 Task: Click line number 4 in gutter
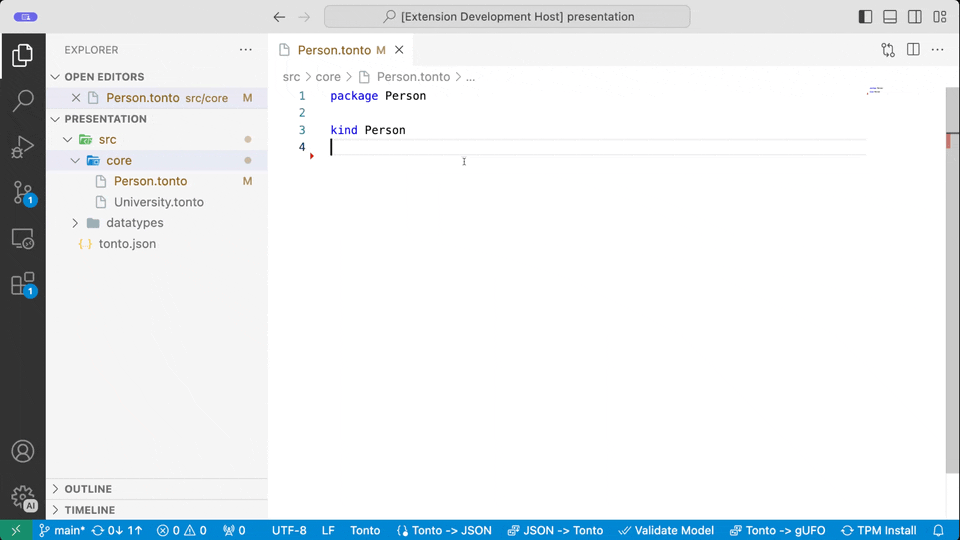pos(302,147)
